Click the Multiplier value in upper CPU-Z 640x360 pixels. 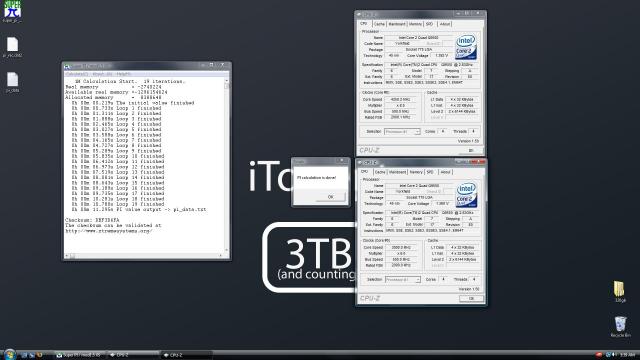(400, 105)
